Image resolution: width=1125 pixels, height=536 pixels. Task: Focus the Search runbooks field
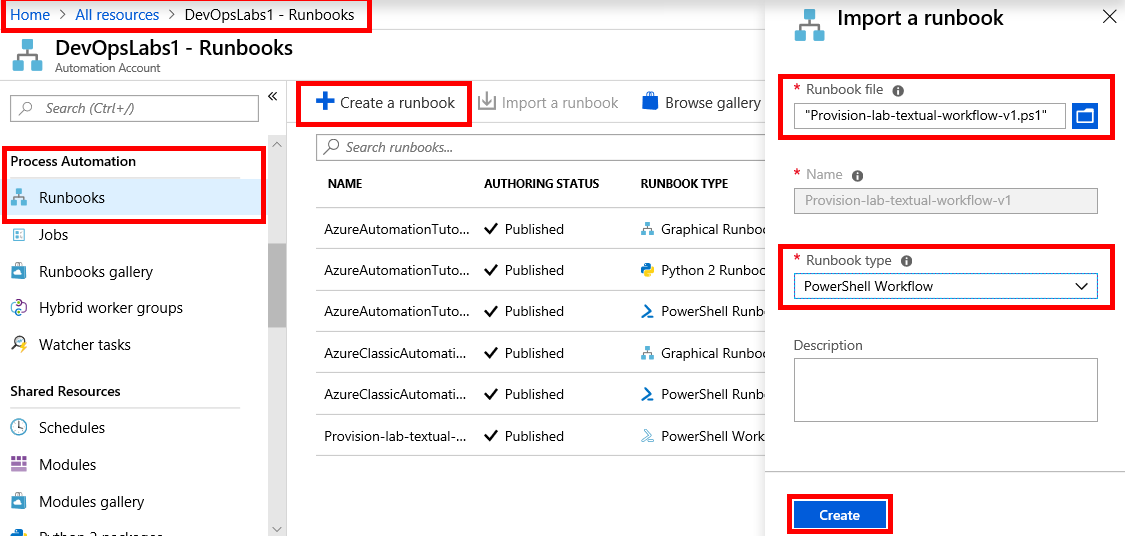point(540,147)
